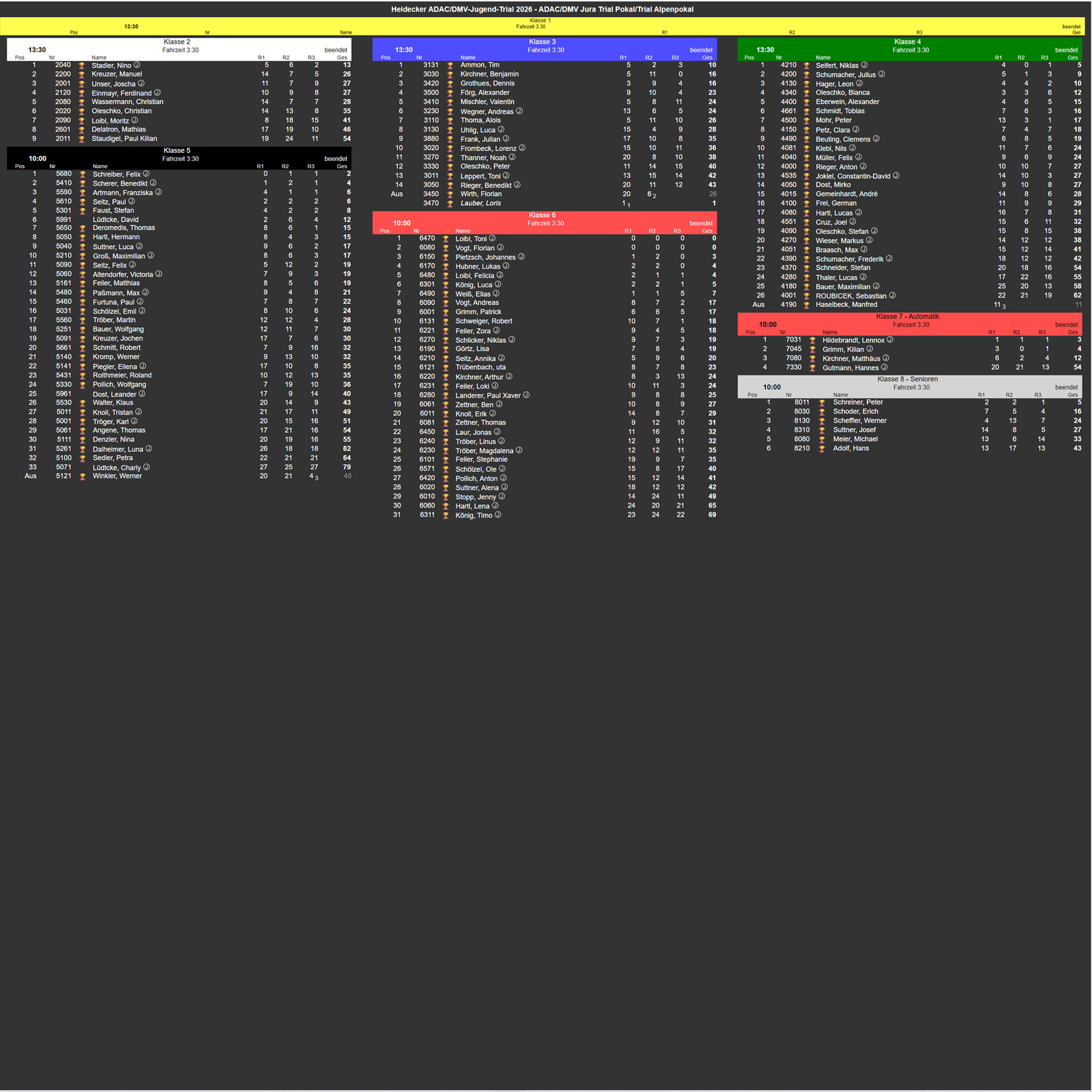Click the Ges column header in Klasse 5
This screenshot has width=1092, height=1092.
click(342, 166)
